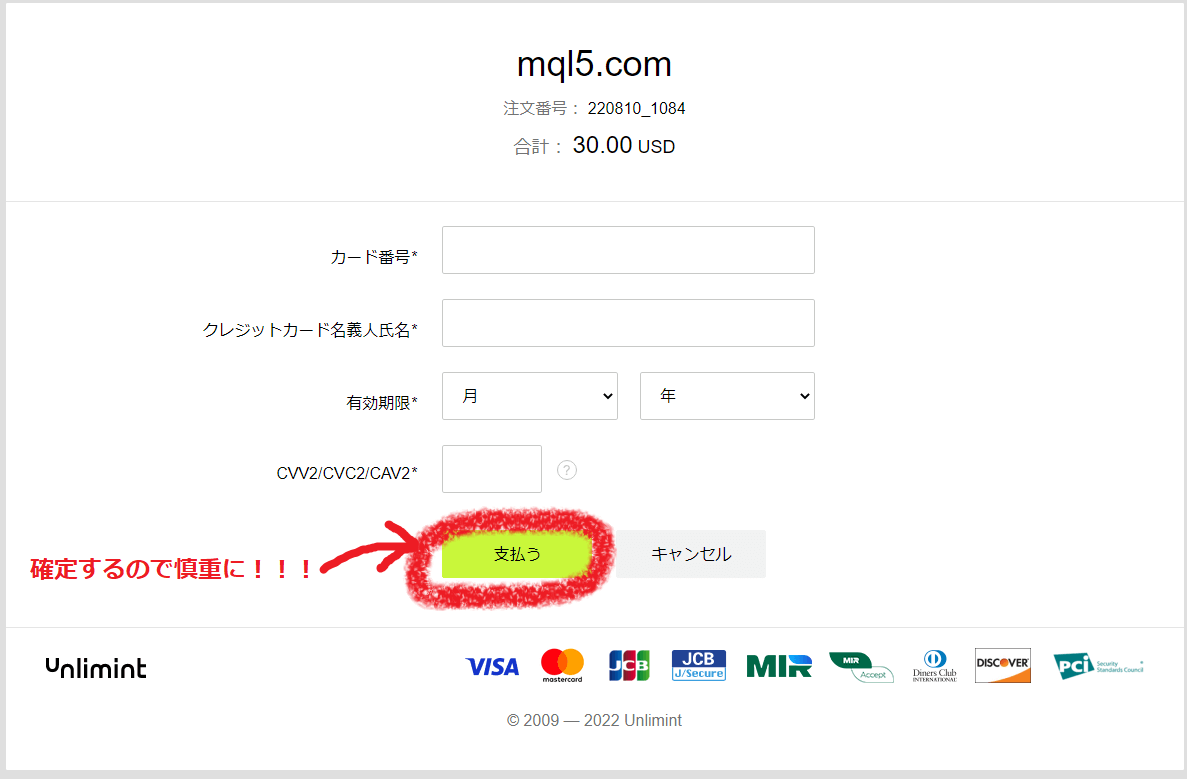Viewport: 1187px width, 779px height.
Task: Click the キャンセル cancel button
Action: [691, 554]
